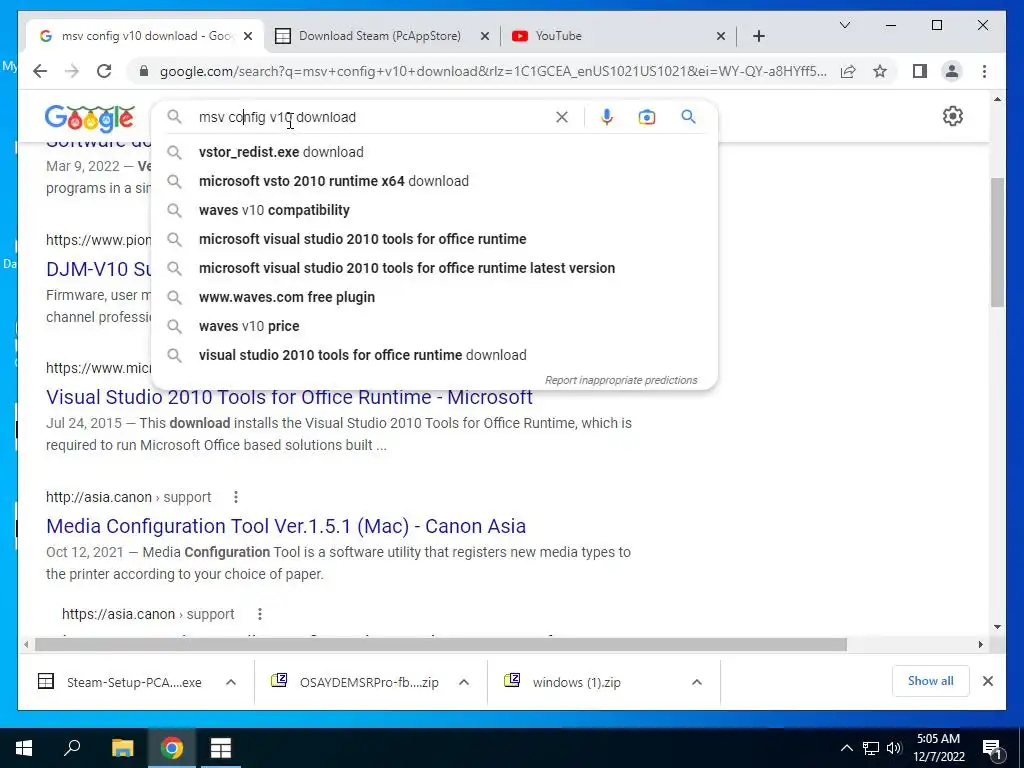Screen dimensions: 1024x768
Task: Close the Download Steam tab
Action: click(485, 36)
